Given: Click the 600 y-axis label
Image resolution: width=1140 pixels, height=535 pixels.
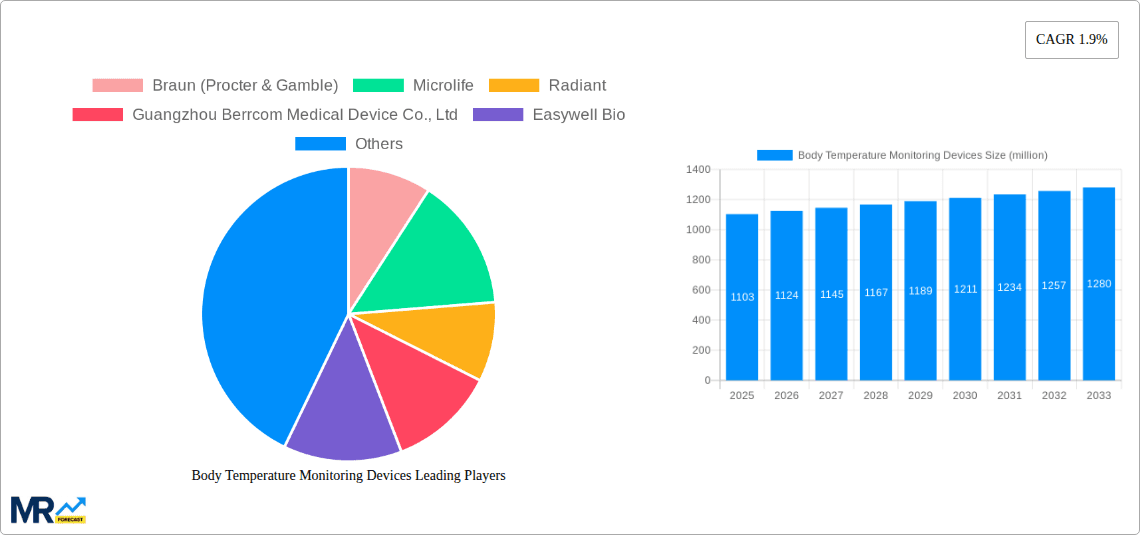Looking at the screenshot, I should pyautogui.click(x=701, y=290).
